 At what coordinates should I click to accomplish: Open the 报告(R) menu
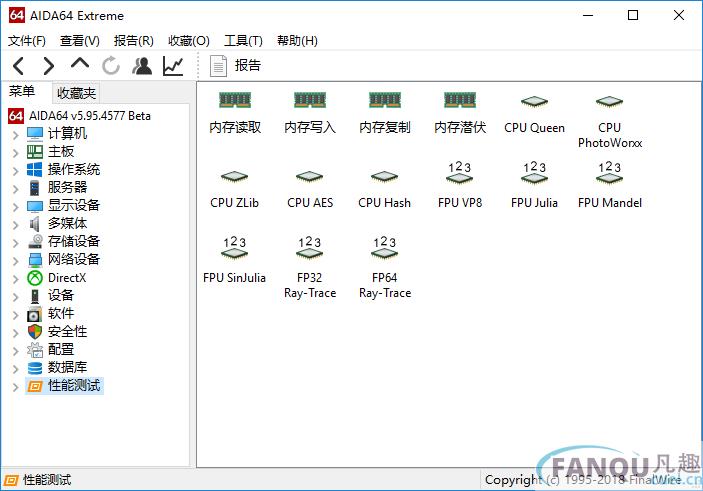[x=134, y=41]
